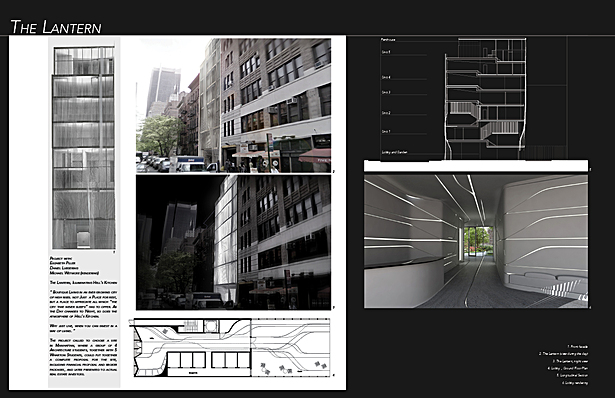The height and width of the screenshot is (398, 615).
Task: Open the night street view rendering
Action: (233, 242)
